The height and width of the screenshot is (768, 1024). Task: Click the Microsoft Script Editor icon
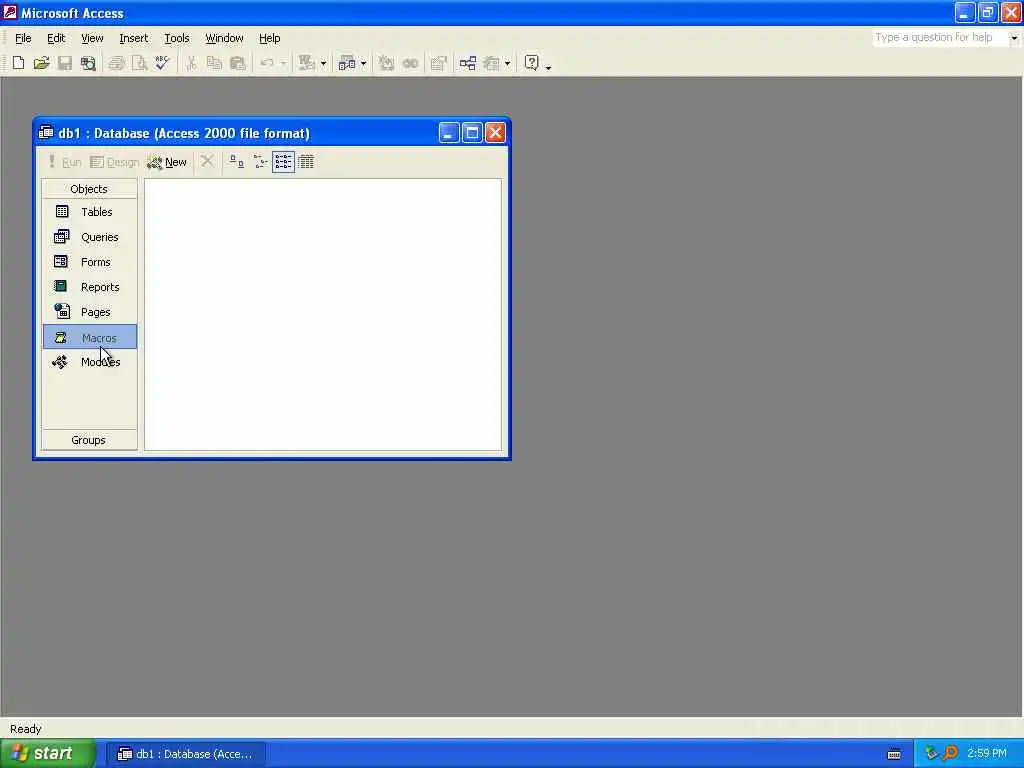point(410,63)
